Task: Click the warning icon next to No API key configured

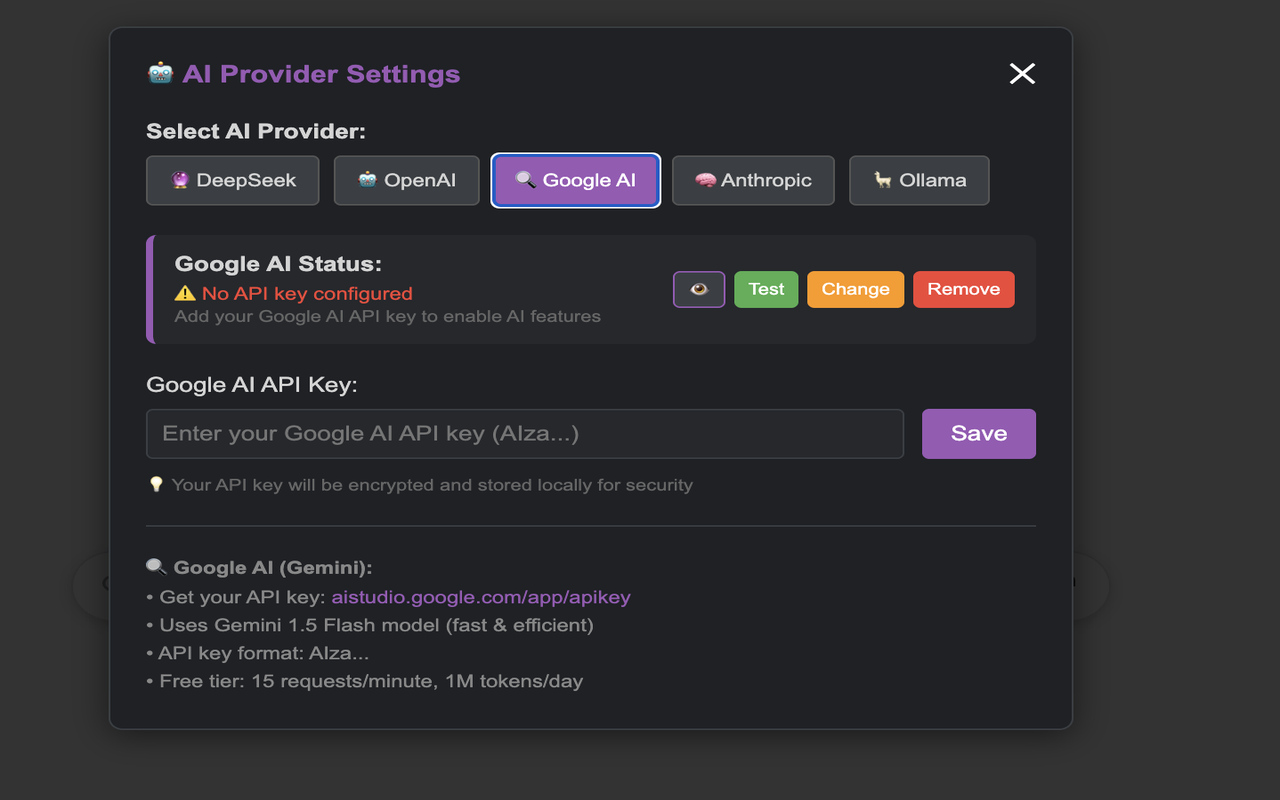Action: click(185, 293)
